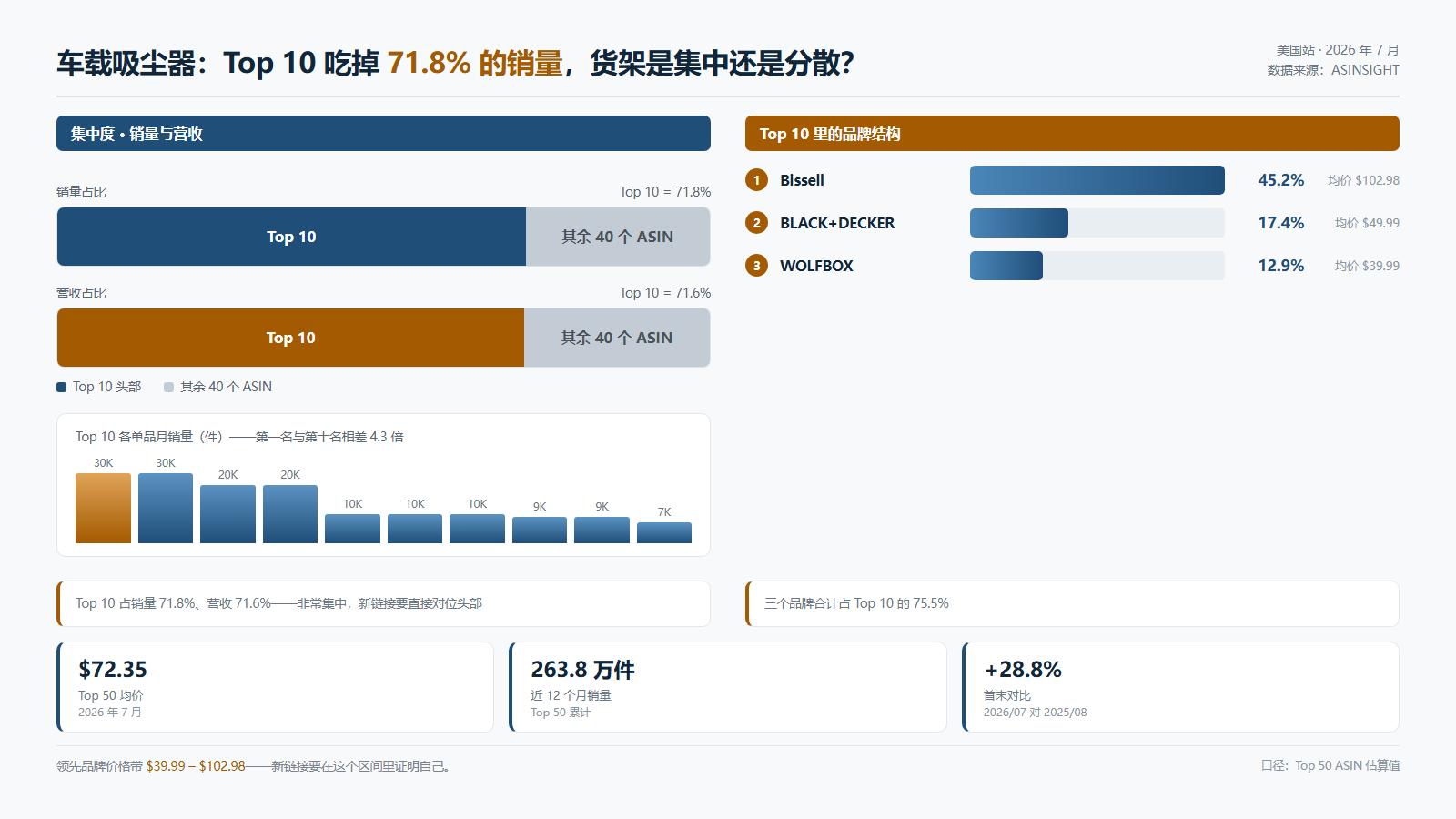Click the 'Top 10 = 71.8%' label
This screenshot has width=1456, height=819.
click(x=665, y=192)
